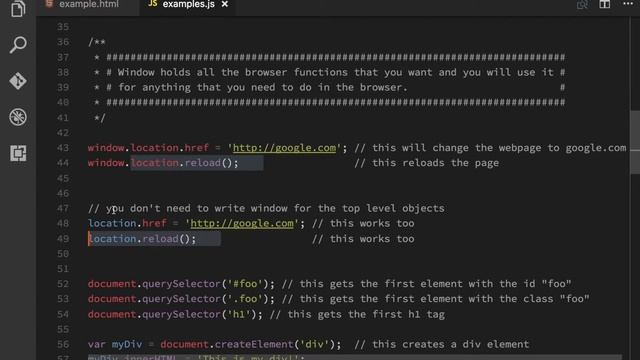
Task: Open the Explorer files panel
Action: (18, 9)
